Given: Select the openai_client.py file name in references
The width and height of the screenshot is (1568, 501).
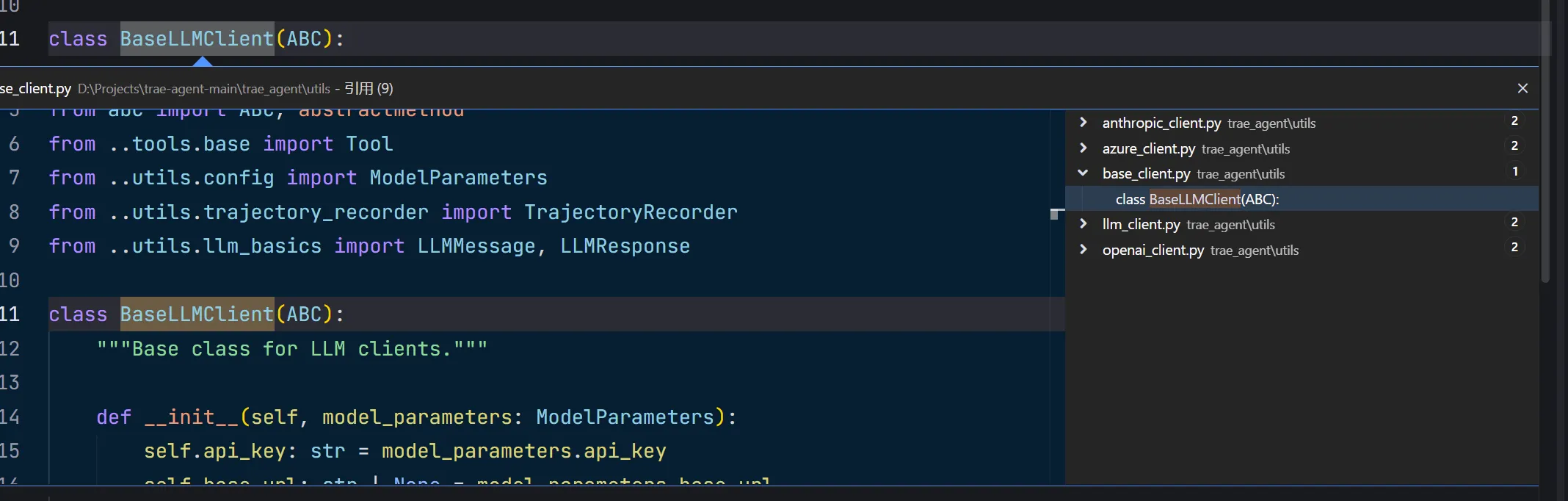Looking at the screenshot, I should click(x=1153, y=250).
